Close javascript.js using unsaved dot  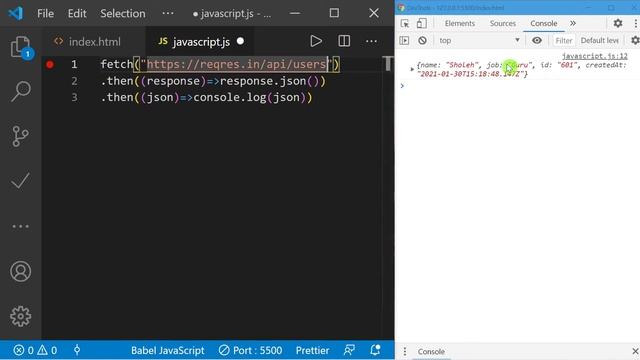coord(240,41)
